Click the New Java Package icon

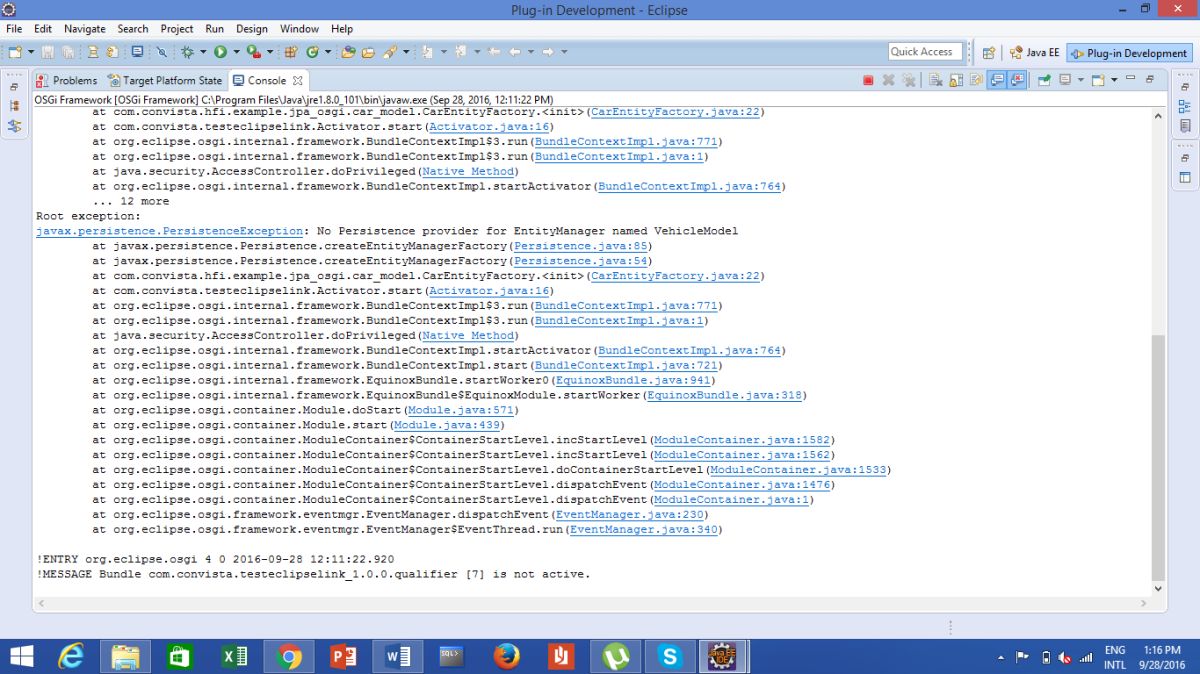tap(290, 51)
